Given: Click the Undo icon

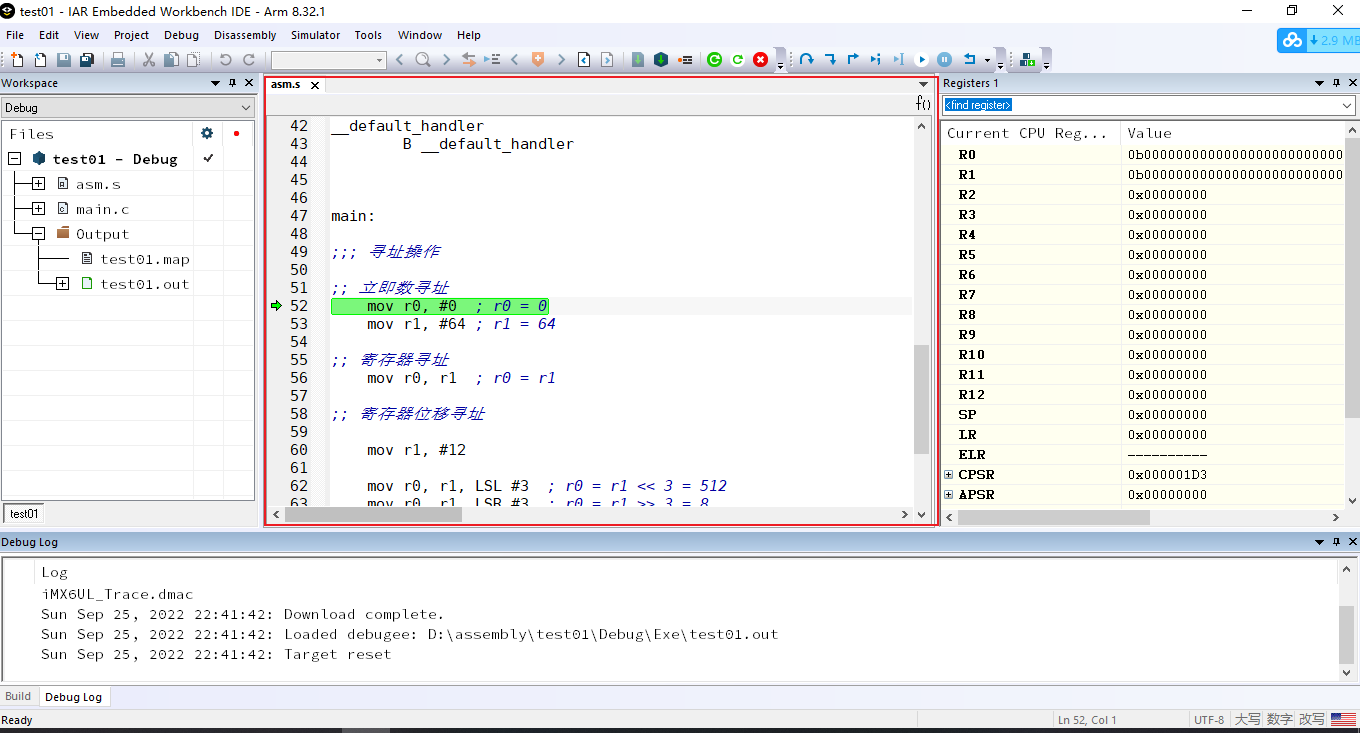Looking at the screenshot, I should pos(226,59).
